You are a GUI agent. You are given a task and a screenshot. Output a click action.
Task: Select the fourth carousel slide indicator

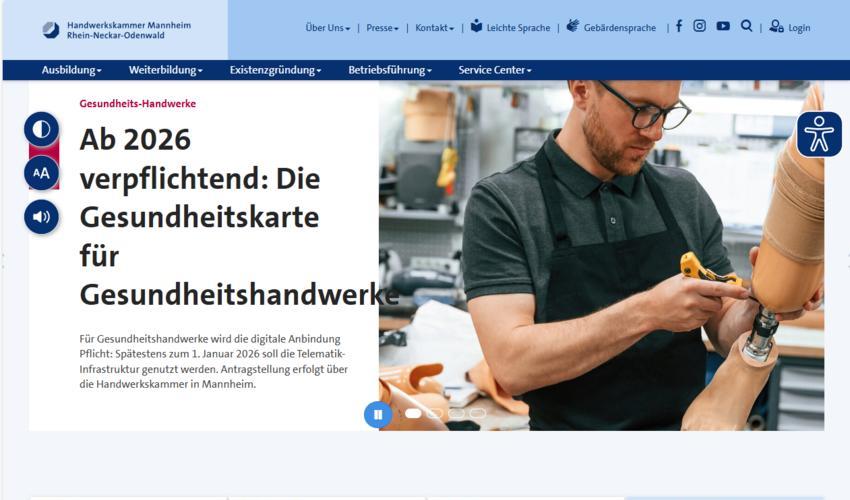478,413
